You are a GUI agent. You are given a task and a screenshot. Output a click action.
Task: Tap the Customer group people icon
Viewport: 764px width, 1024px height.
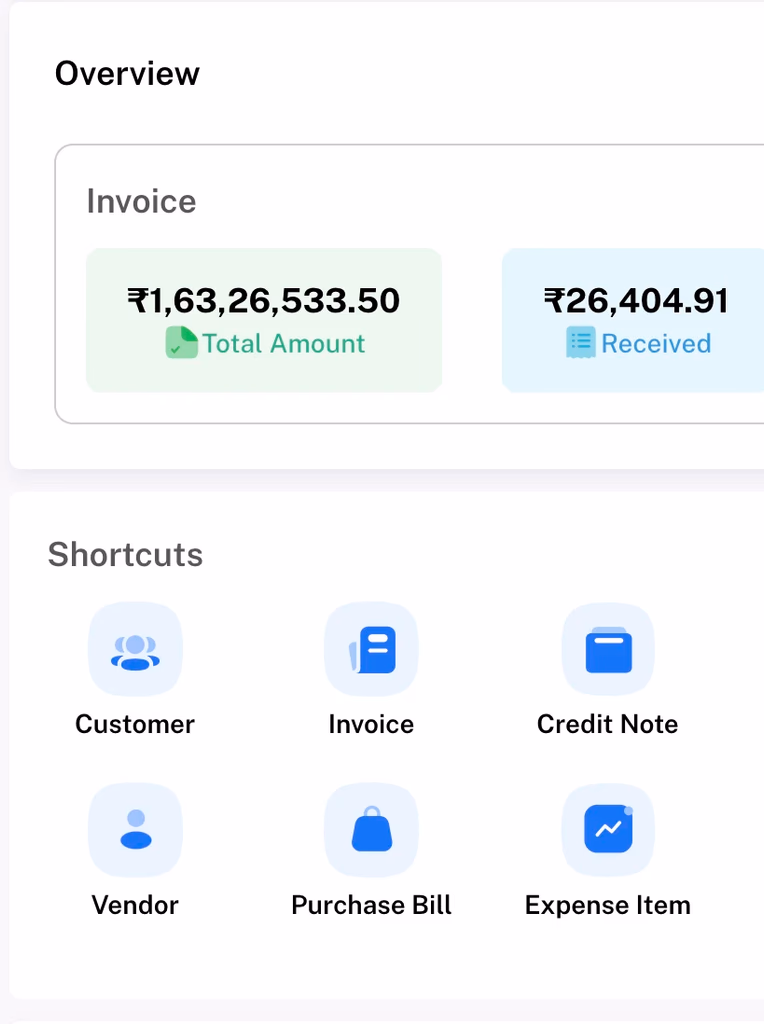(135, 649)
